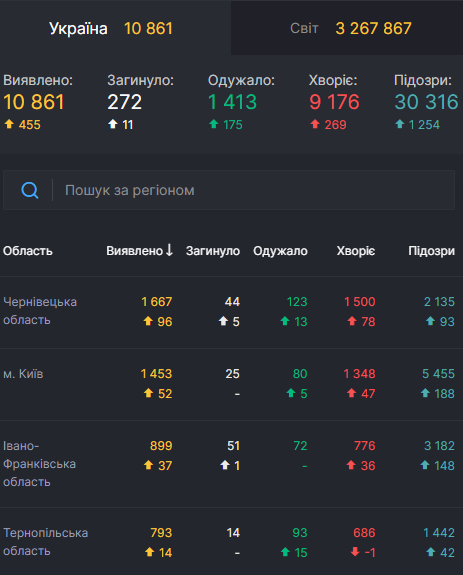Screen dimensions: 463x575
Task: Click the yellow up arrow beside 455
Action: pyautogui.click(x=9, y=124)
